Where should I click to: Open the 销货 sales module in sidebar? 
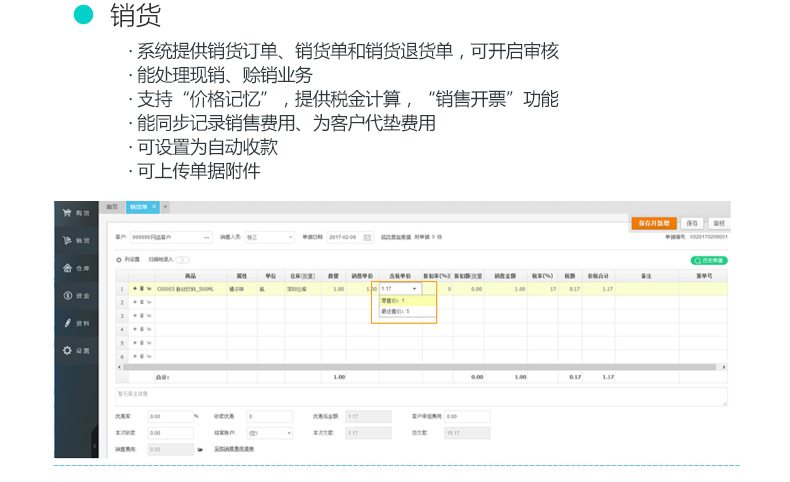tap(78, 241)
